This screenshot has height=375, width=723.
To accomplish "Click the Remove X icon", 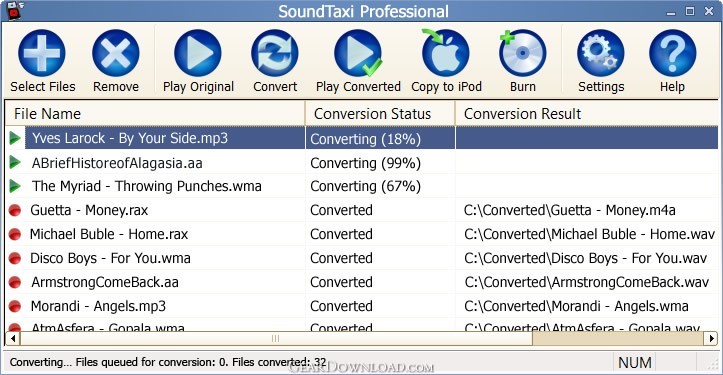I will coord(116,53).
